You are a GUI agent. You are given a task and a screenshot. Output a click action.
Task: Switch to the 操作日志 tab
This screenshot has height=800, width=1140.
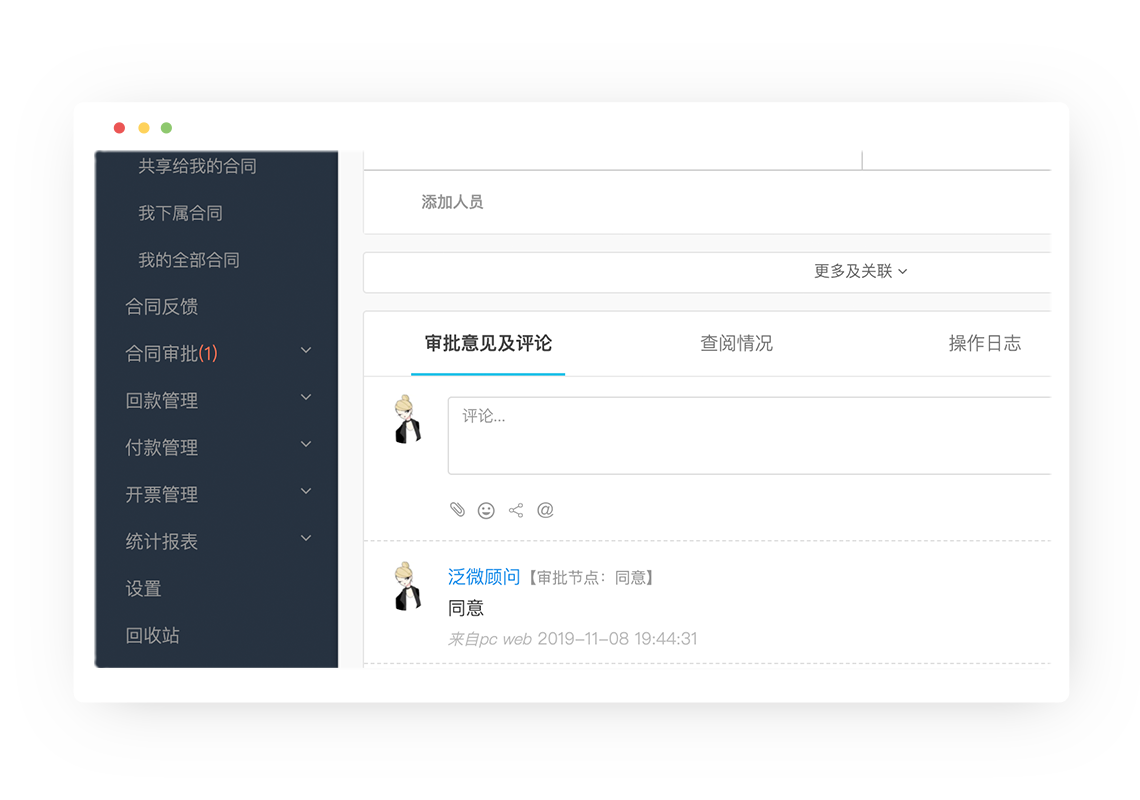[x=984, y=343]
